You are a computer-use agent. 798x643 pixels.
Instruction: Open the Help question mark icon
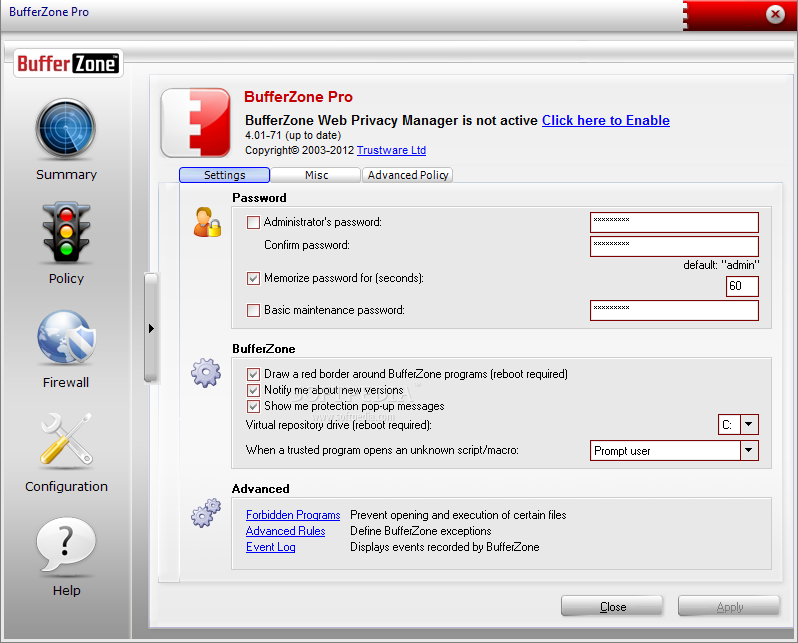pos(66,545)
